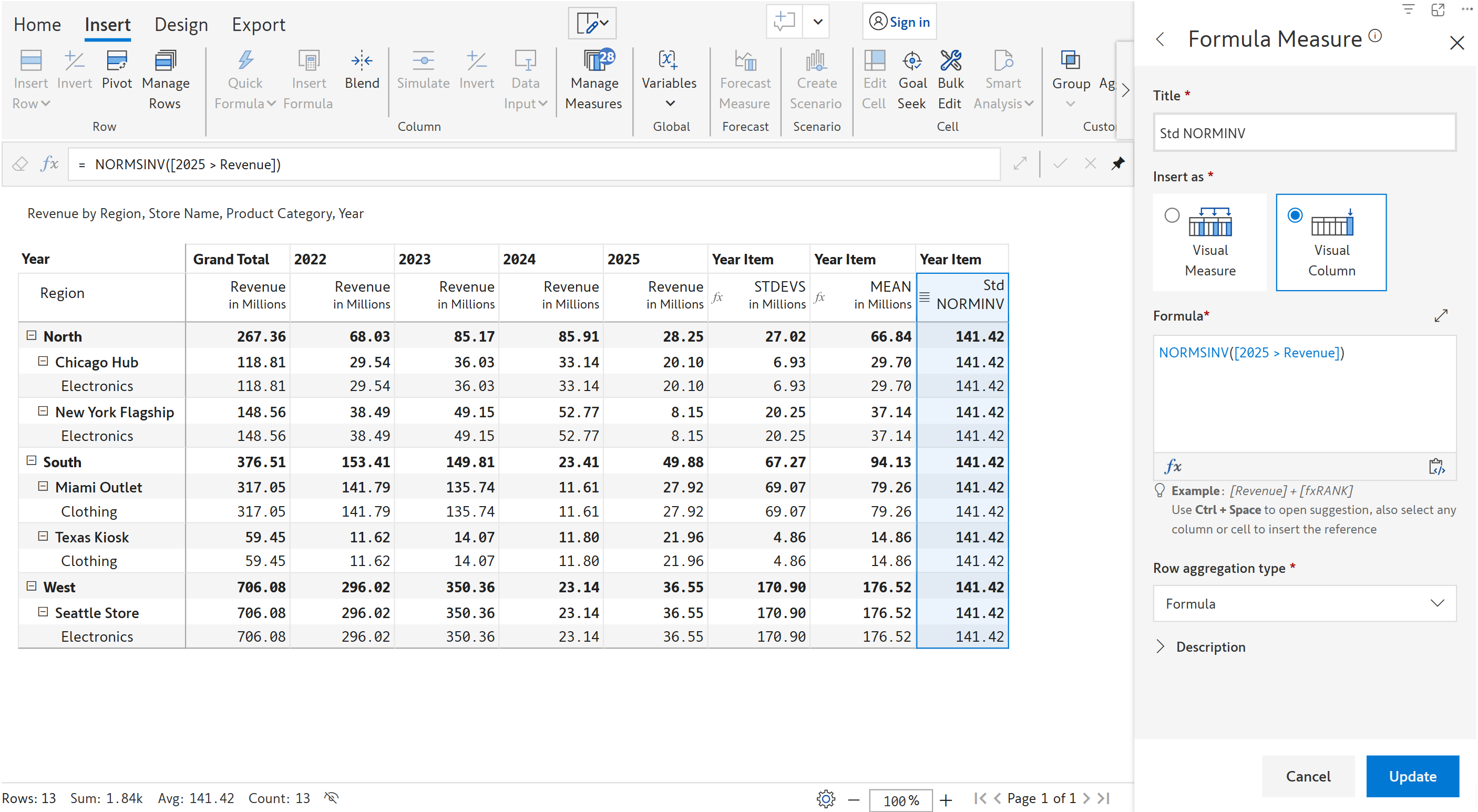Expand the formula editor in side panel
The image size is (1478, 812).
click(x=1441, y=316)
